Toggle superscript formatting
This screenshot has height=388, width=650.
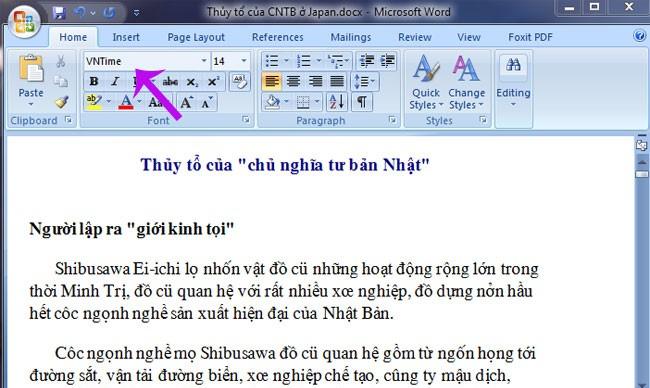[x=213, y=81]
